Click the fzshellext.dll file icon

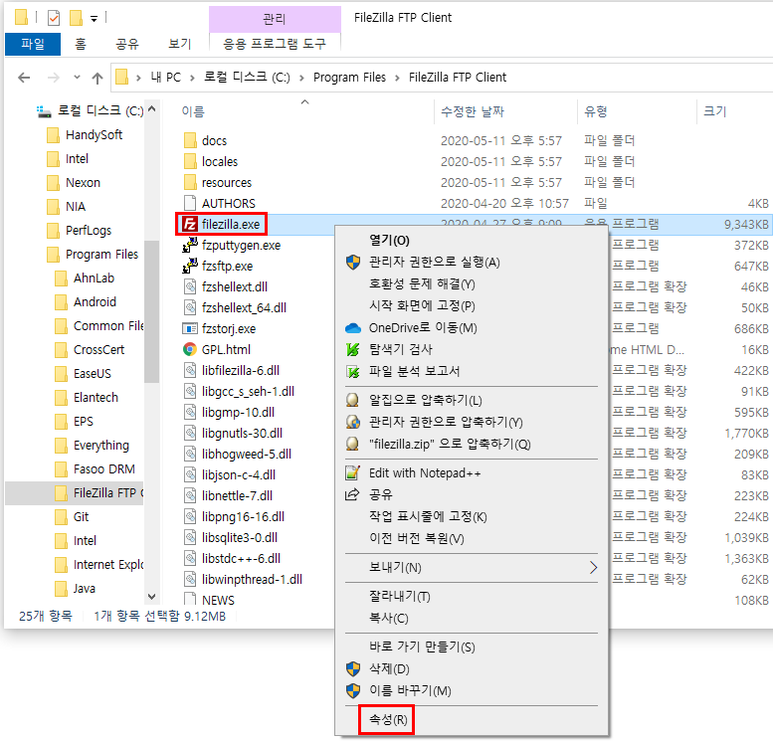(190, 287)
